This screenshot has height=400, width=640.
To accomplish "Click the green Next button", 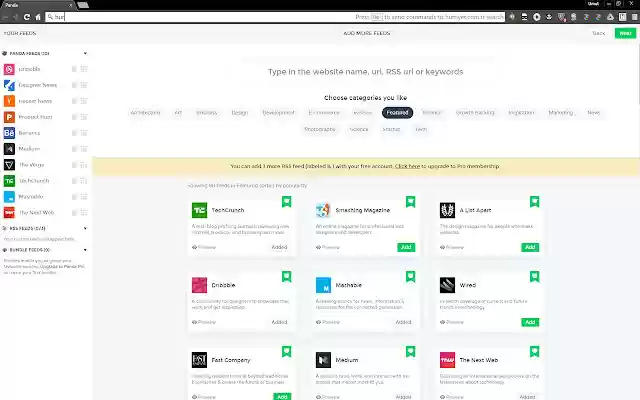I will 625,33.
